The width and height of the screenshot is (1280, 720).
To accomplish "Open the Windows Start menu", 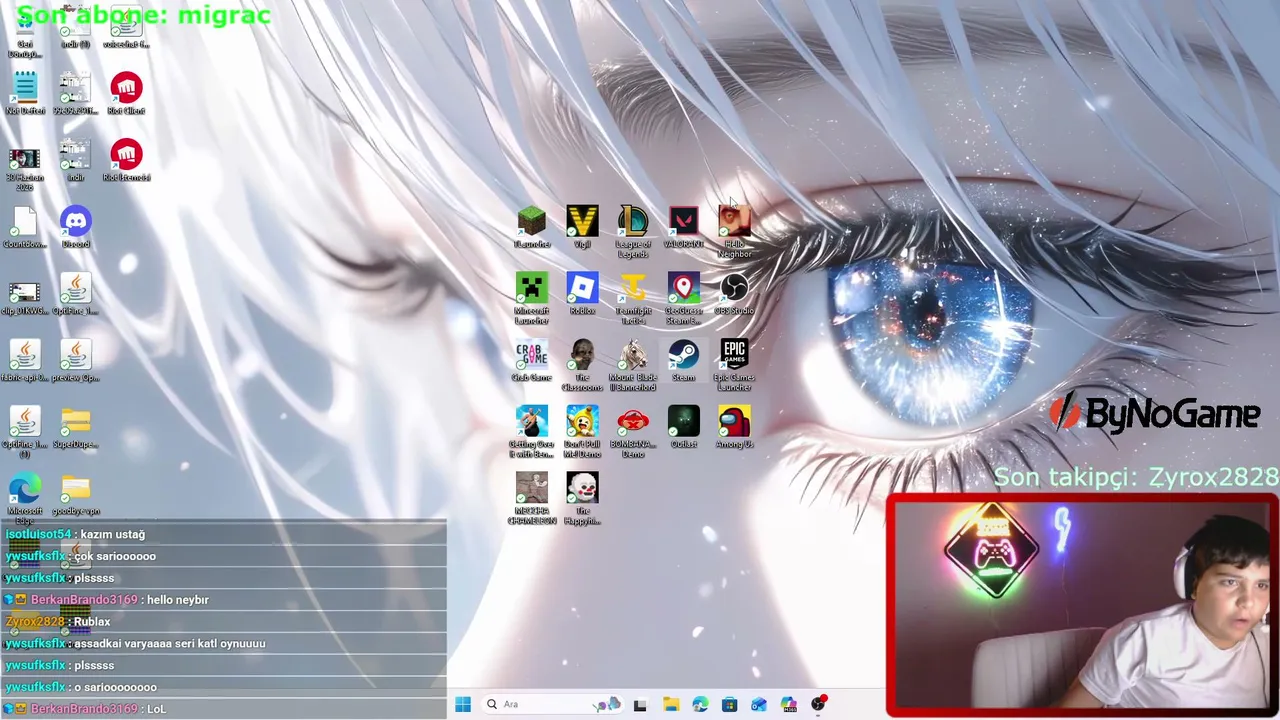I will pyautogui.click(x=463, y=704).
